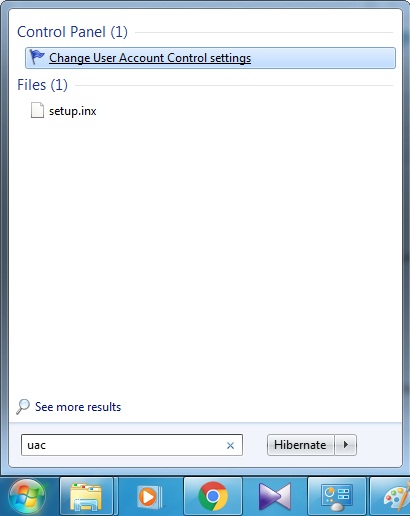Click See more results link

(78, 407)
